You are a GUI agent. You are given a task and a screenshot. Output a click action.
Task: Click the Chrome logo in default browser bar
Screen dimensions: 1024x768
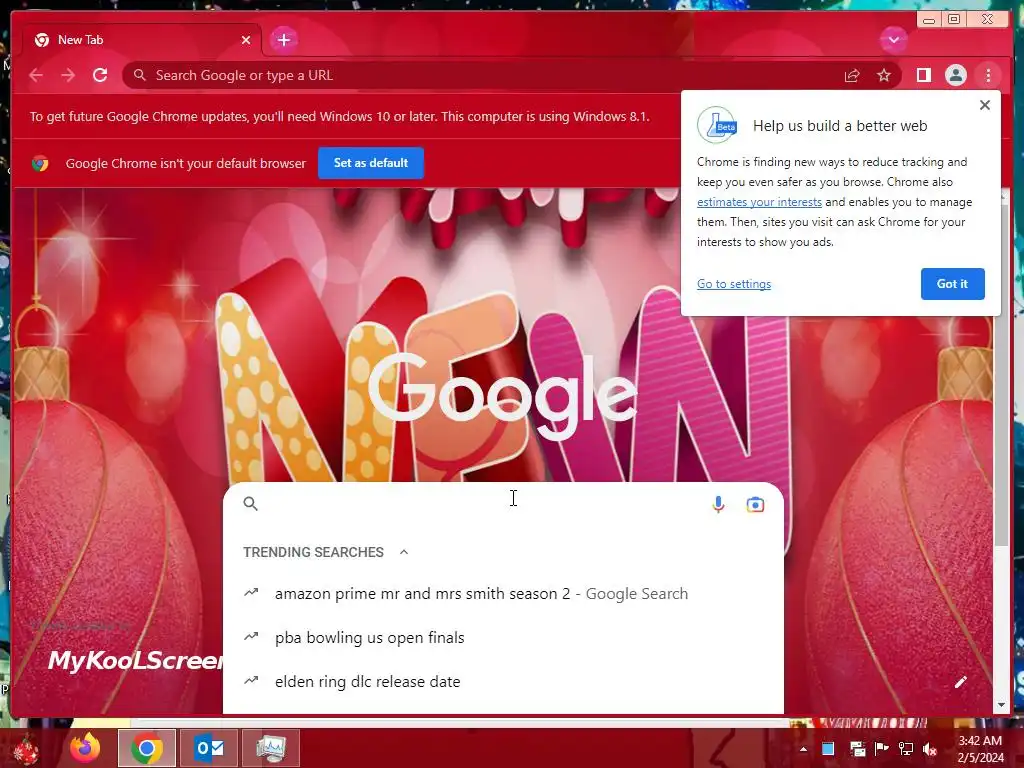click(40, 163)
